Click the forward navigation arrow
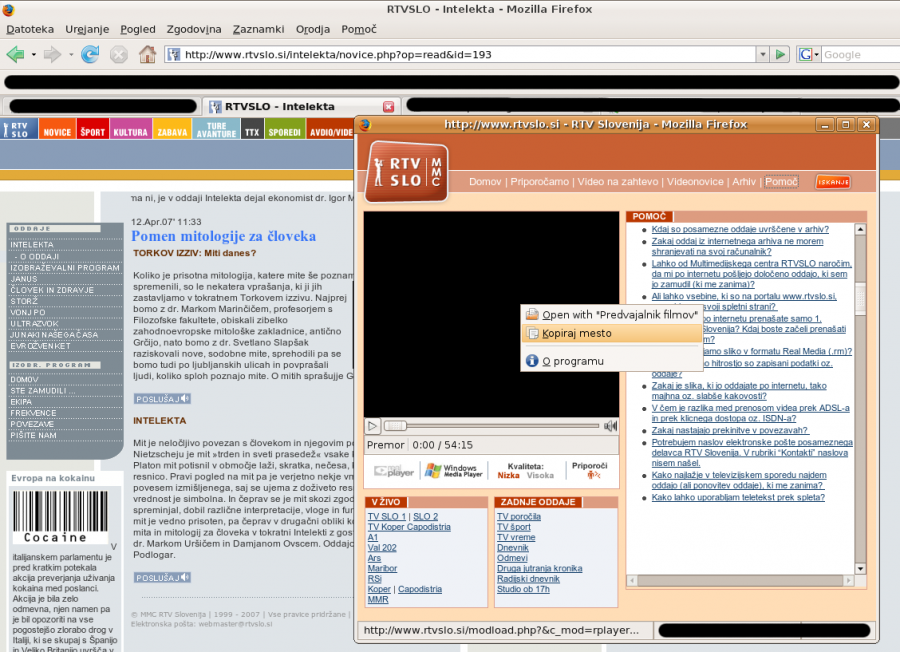Viewport: 900px width, 652px height. [52, 55]
